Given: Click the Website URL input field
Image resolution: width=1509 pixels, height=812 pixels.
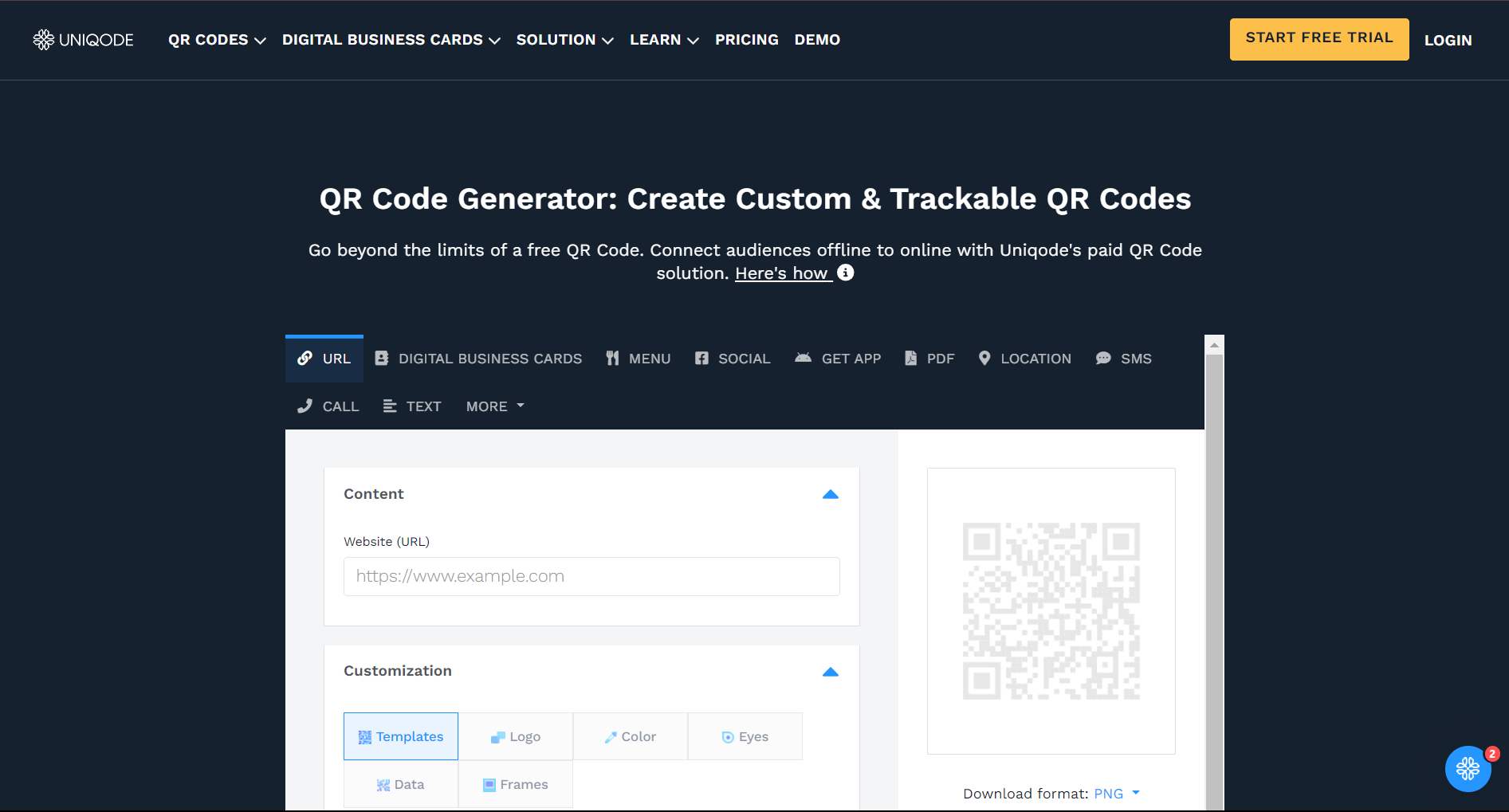Looking at the screenshot, I should coord(591,576).
